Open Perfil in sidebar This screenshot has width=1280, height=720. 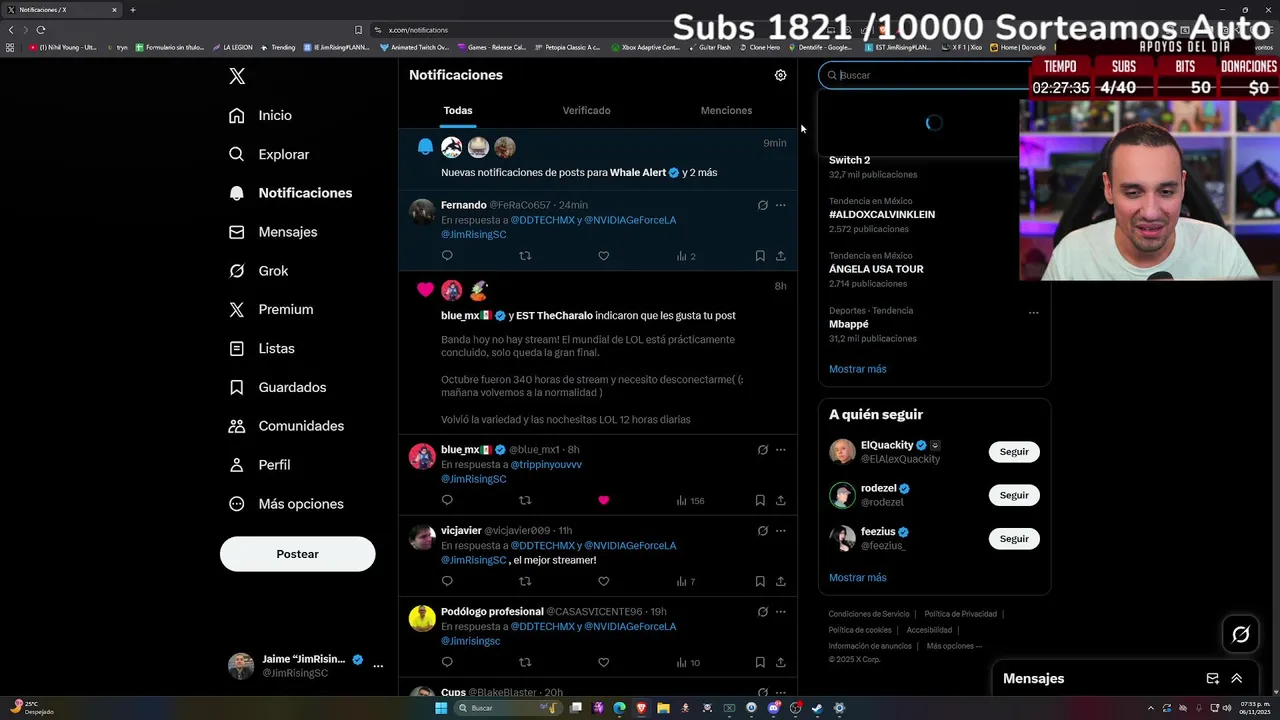tap(260, 465)
